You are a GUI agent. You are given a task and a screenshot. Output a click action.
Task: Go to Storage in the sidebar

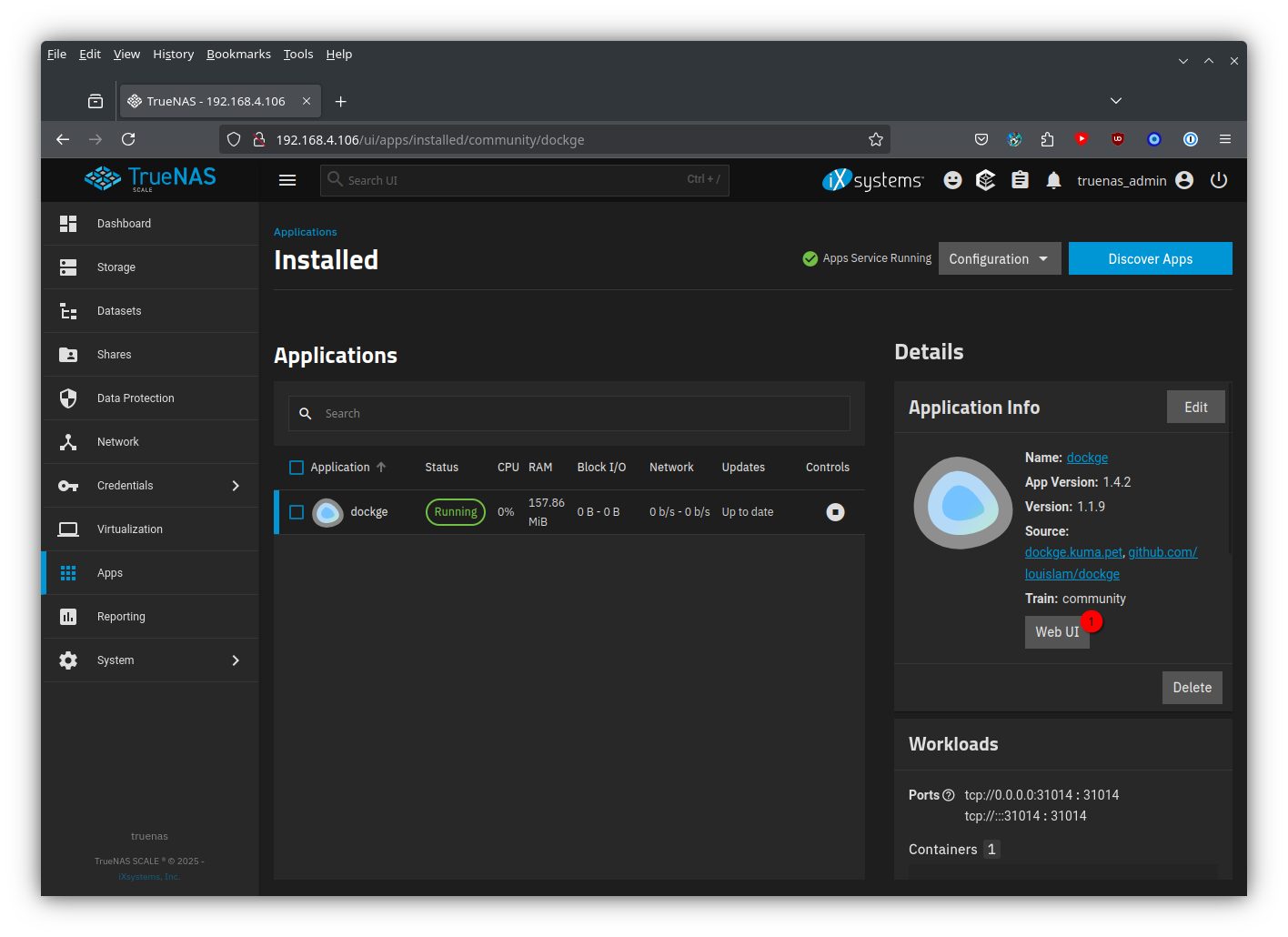[116, 267]
